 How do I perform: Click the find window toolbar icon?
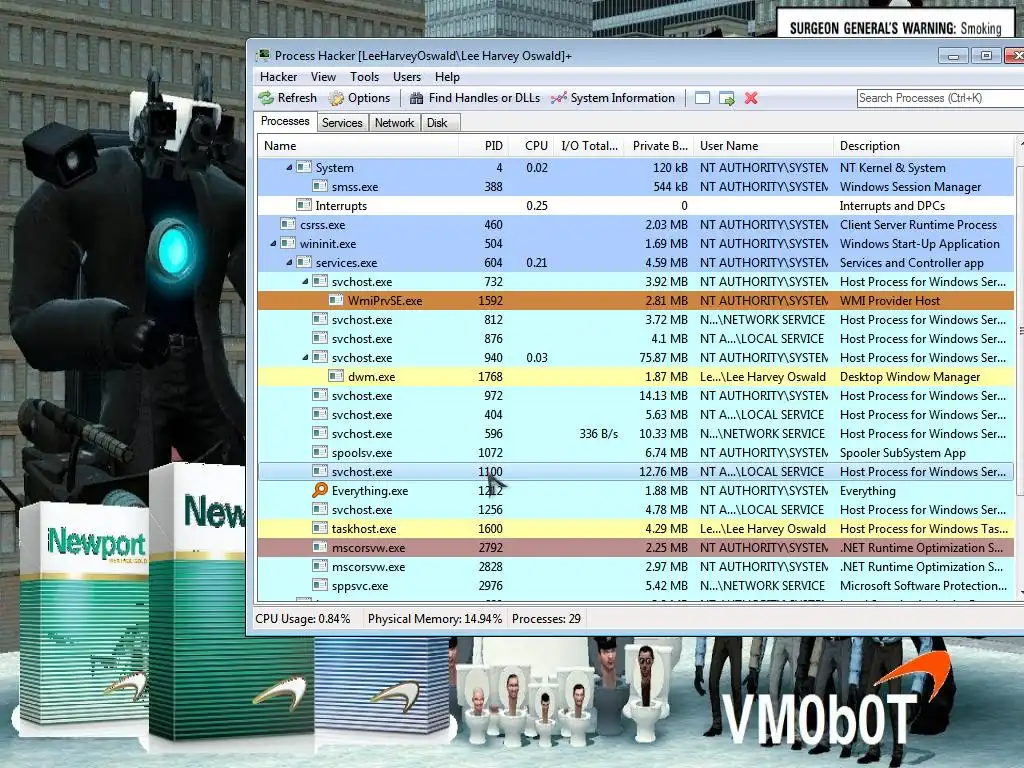pos(702,98)
